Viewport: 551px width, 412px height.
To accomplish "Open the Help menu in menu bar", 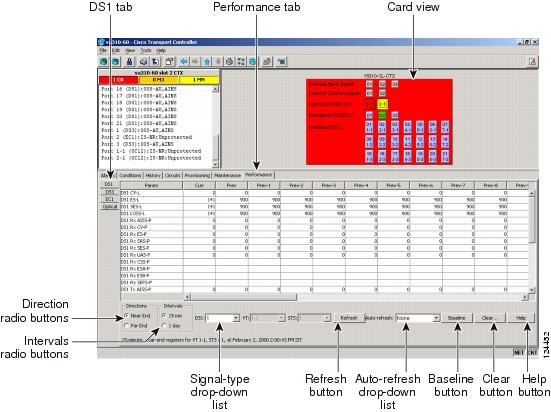I will click(x=161, y=51).
